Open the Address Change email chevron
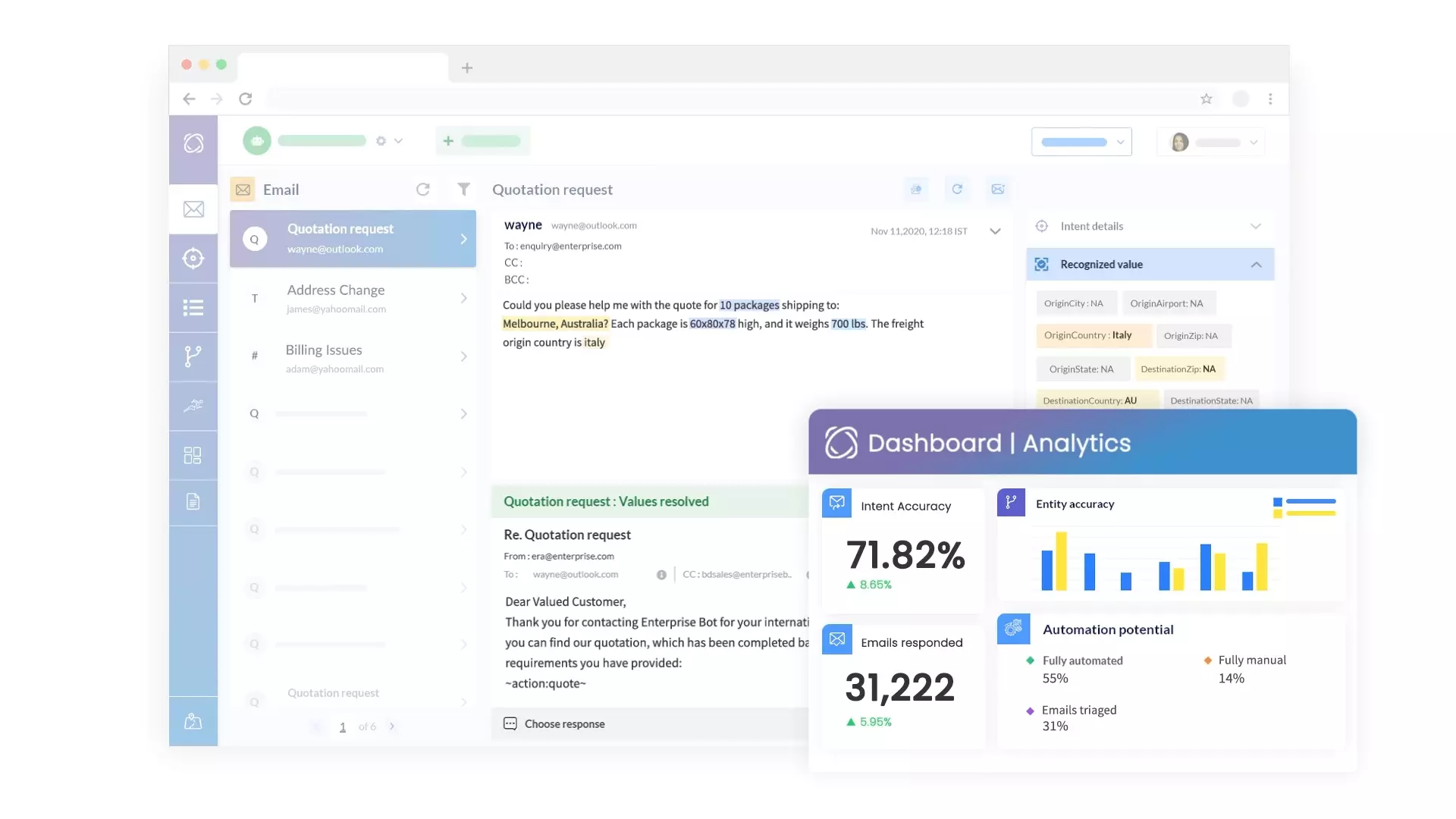This screenshot has width=1456, height=819. pyautogui.click(x=463, y=298)
